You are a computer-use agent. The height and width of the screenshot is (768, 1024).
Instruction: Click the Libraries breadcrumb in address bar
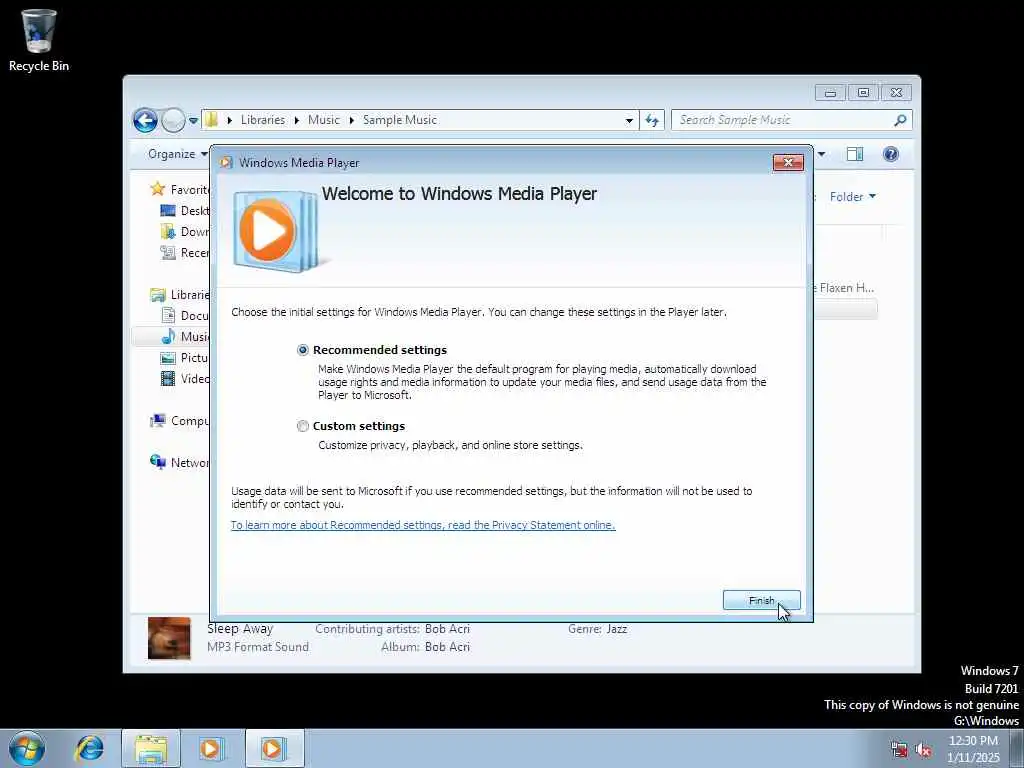(263, 120)
